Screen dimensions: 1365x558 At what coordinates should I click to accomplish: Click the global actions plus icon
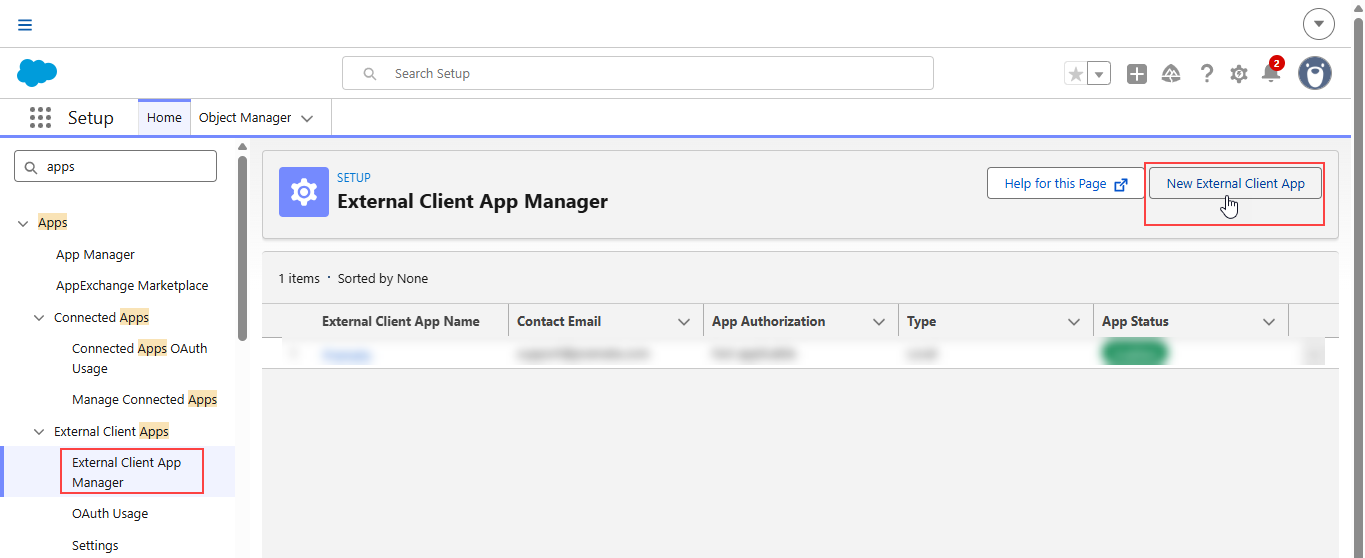point(1137,74)
